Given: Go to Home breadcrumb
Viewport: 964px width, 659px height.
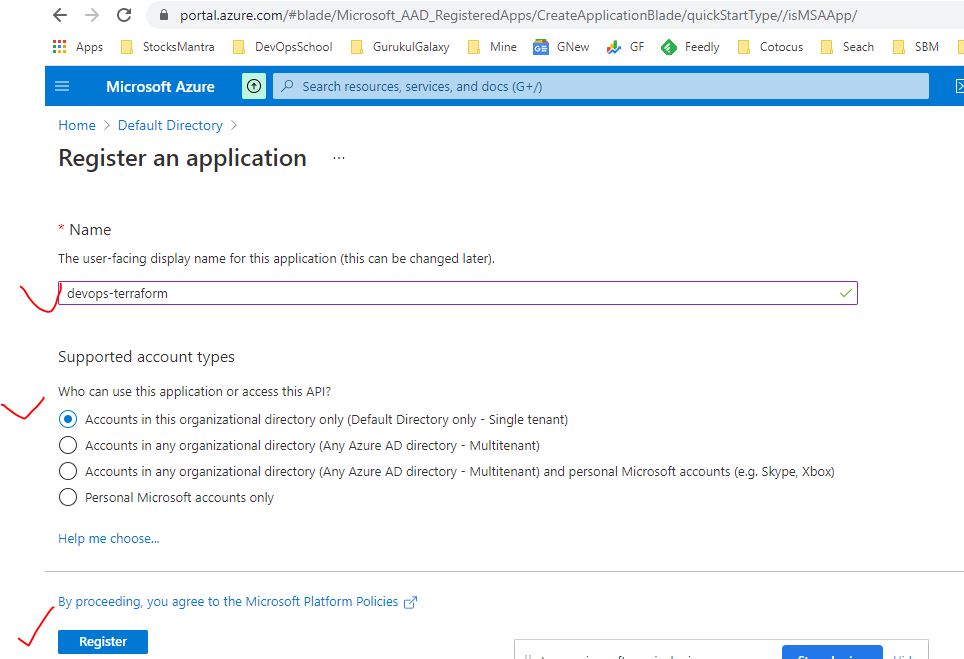Looking at the screenshot, I should point(77,126).
